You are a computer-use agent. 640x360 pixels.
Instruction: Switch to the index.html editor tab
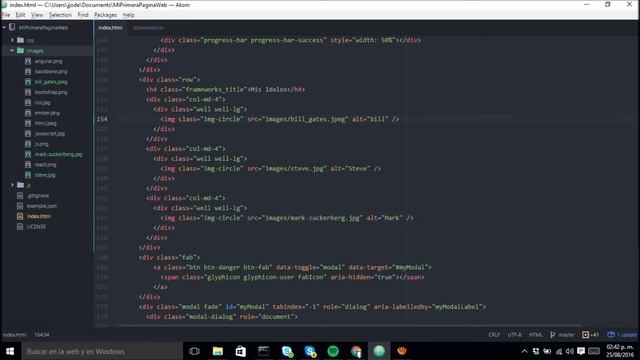[x=110, y=28]
